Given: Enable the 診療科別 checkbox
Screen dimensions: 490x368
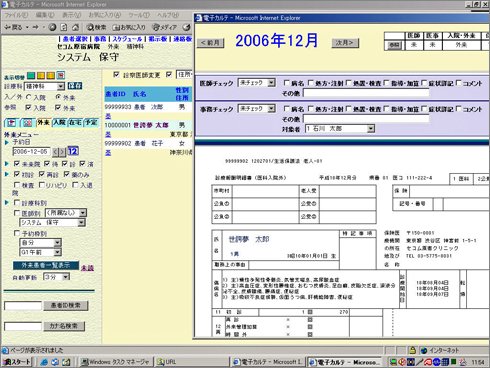Looking at the screenshot, I should 17,202.
